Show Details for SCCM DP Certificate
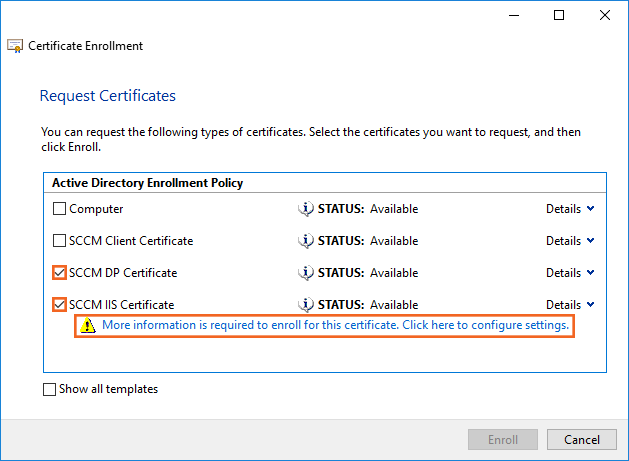The width and height of the screenshot is (629, 461). 570,273
